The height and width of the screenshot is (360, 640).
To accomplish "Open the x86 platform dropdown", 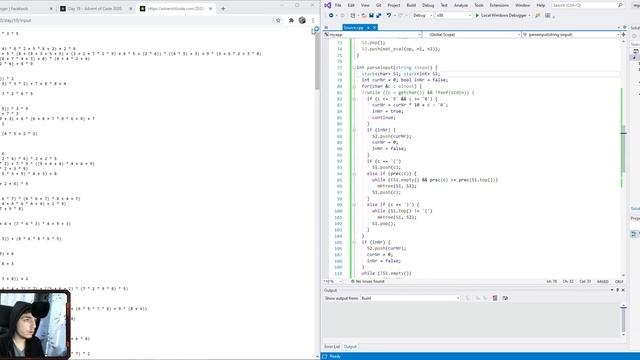I will click(453, 15).
